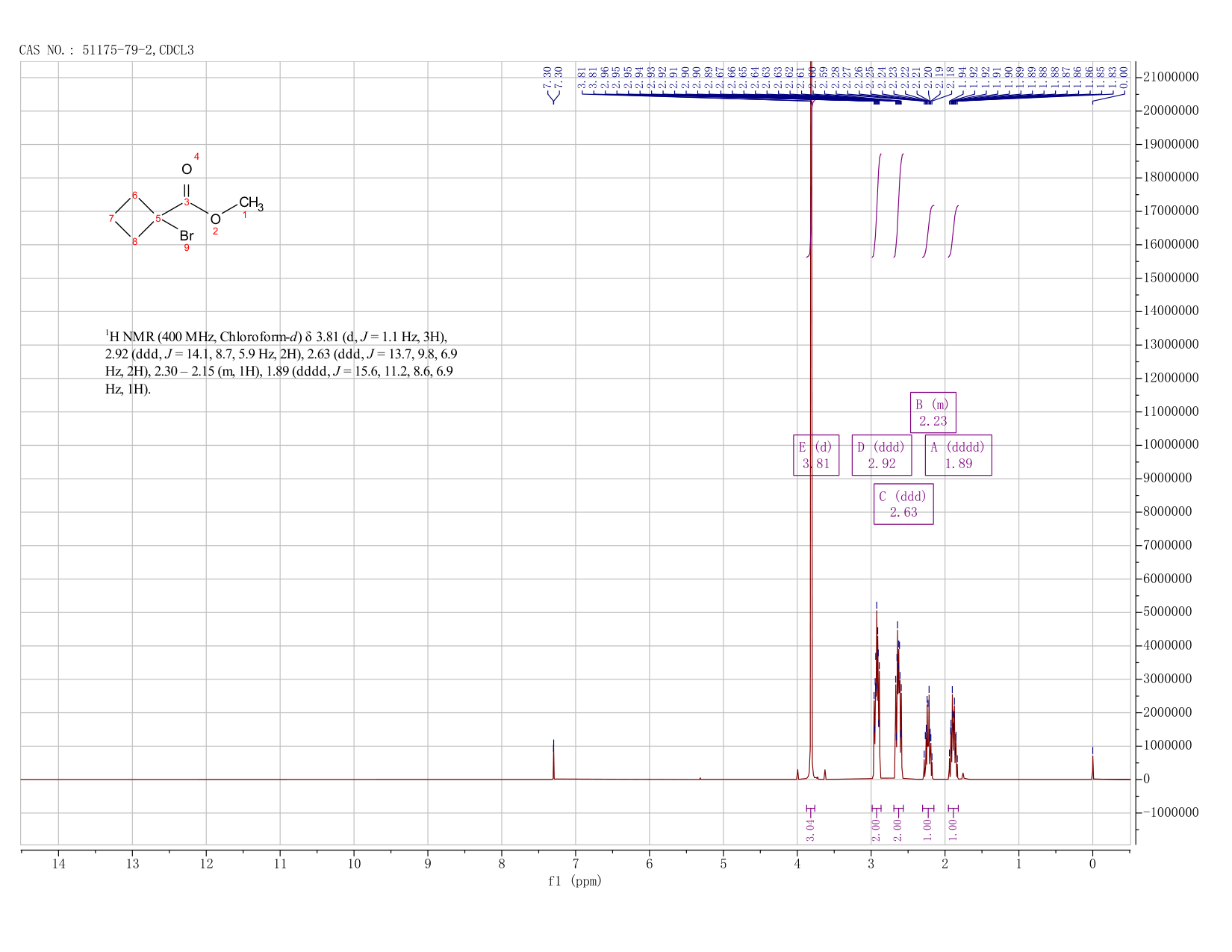Select the C (ddd) 2.63 multiplet label

[x=903, y=504]
